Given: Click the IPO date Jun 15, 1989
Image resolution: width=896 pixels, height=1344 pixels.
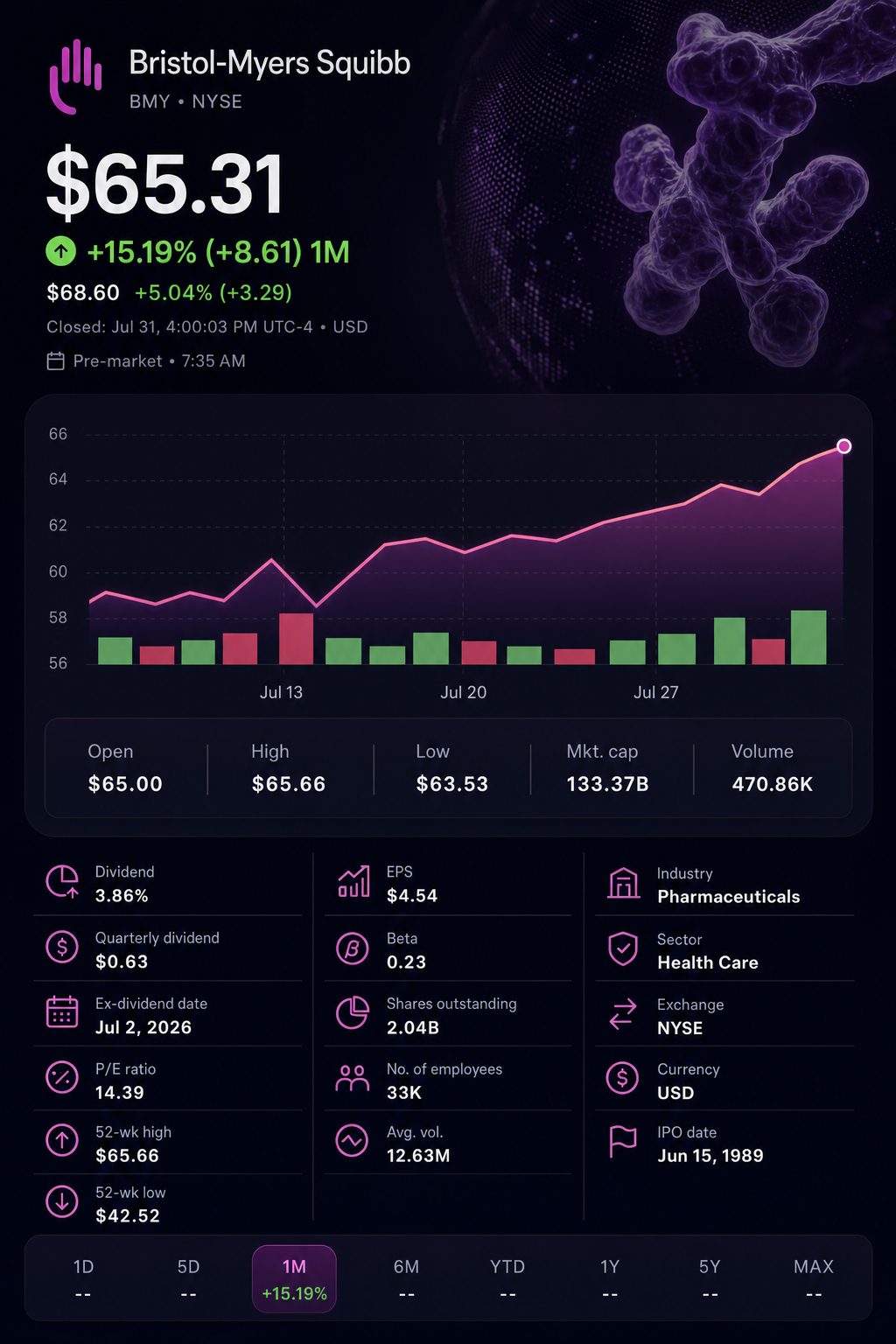Looking at the screenshot, I should (x=710, y=1155).
